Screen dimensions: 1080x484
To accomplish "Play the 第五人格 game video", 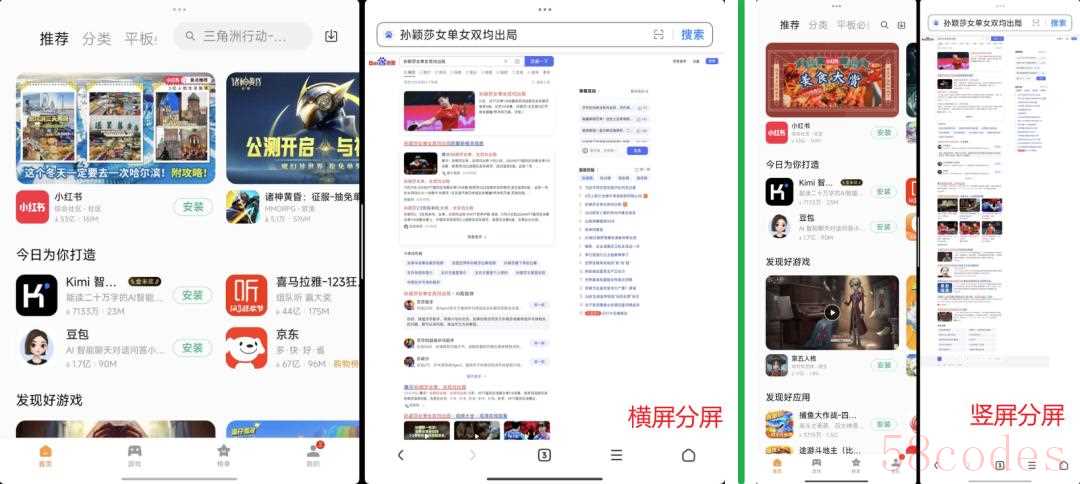I will tap(832, 312).
